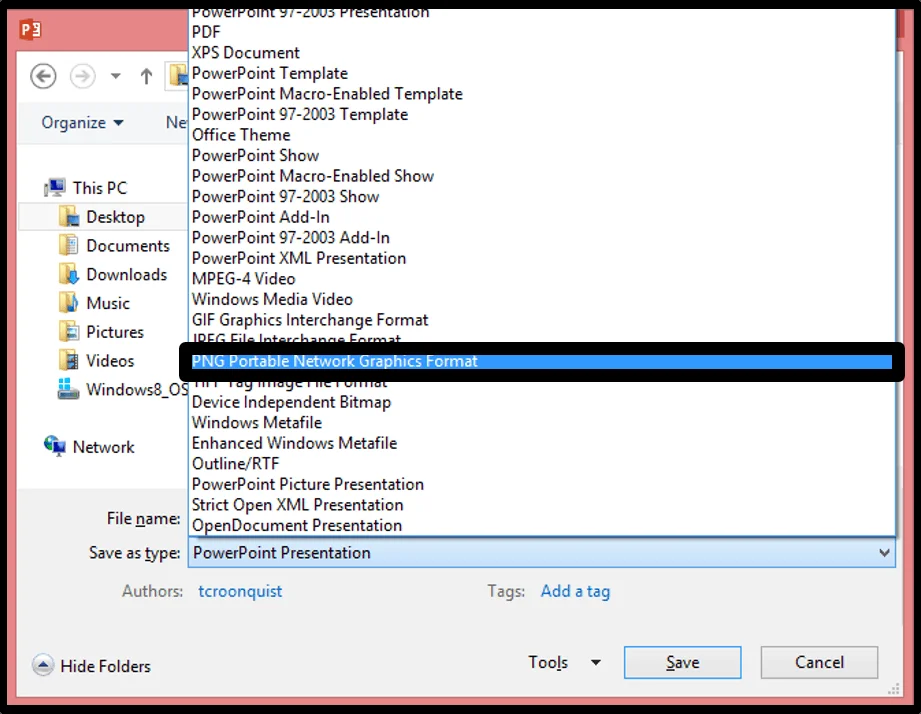Click the PowerPoint logo icon in title bar
This screenshot has width=921, height=714.
pyautogui.click(x=30, y=29)
